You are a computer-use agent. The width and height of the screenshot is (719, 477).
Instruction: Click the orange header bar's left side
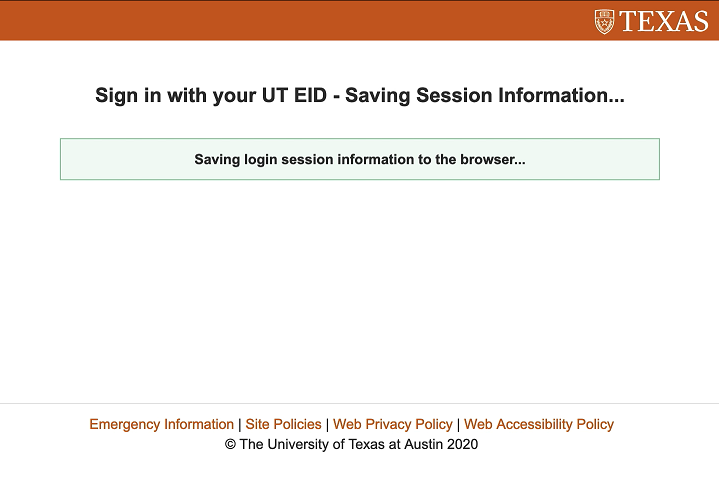point(150,21)
